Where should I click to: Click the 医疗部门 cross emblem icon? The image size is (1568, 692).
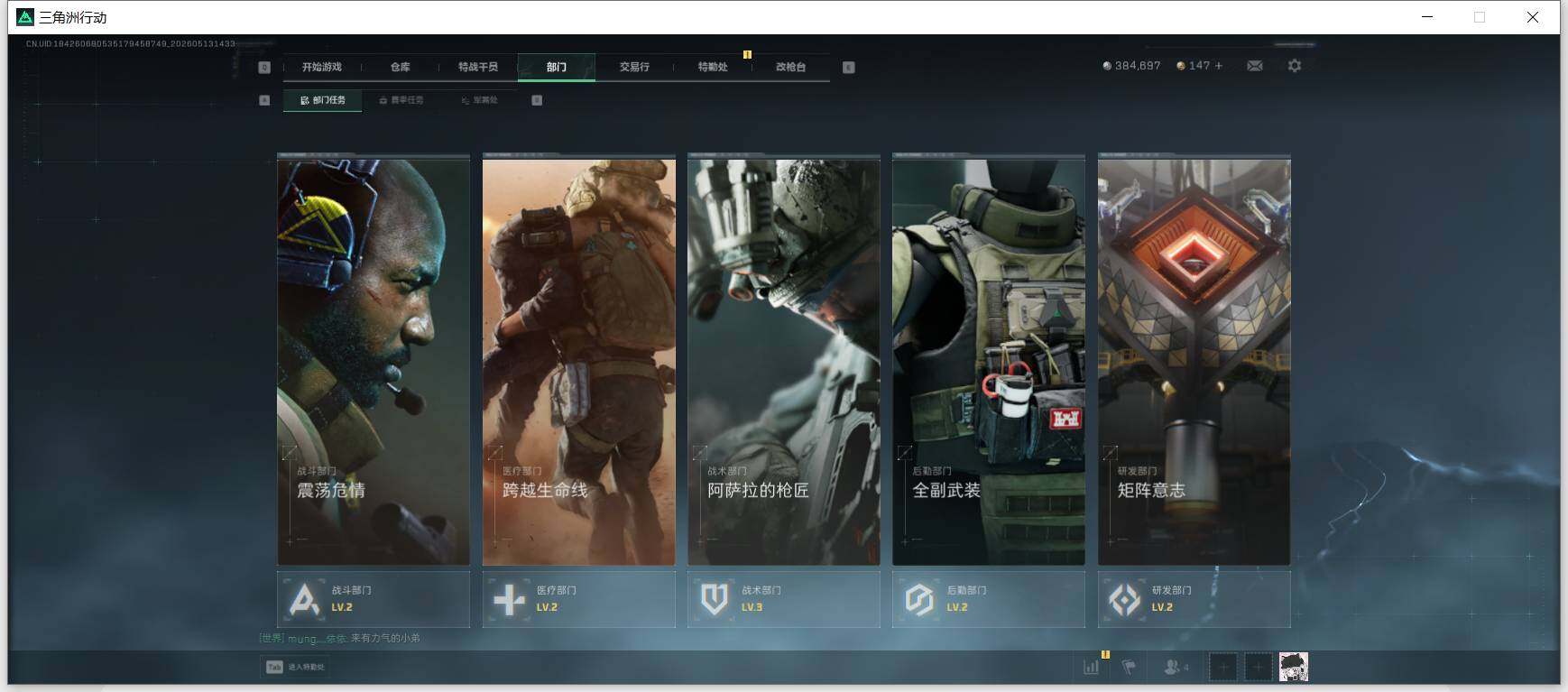click(x=509, y=599)
